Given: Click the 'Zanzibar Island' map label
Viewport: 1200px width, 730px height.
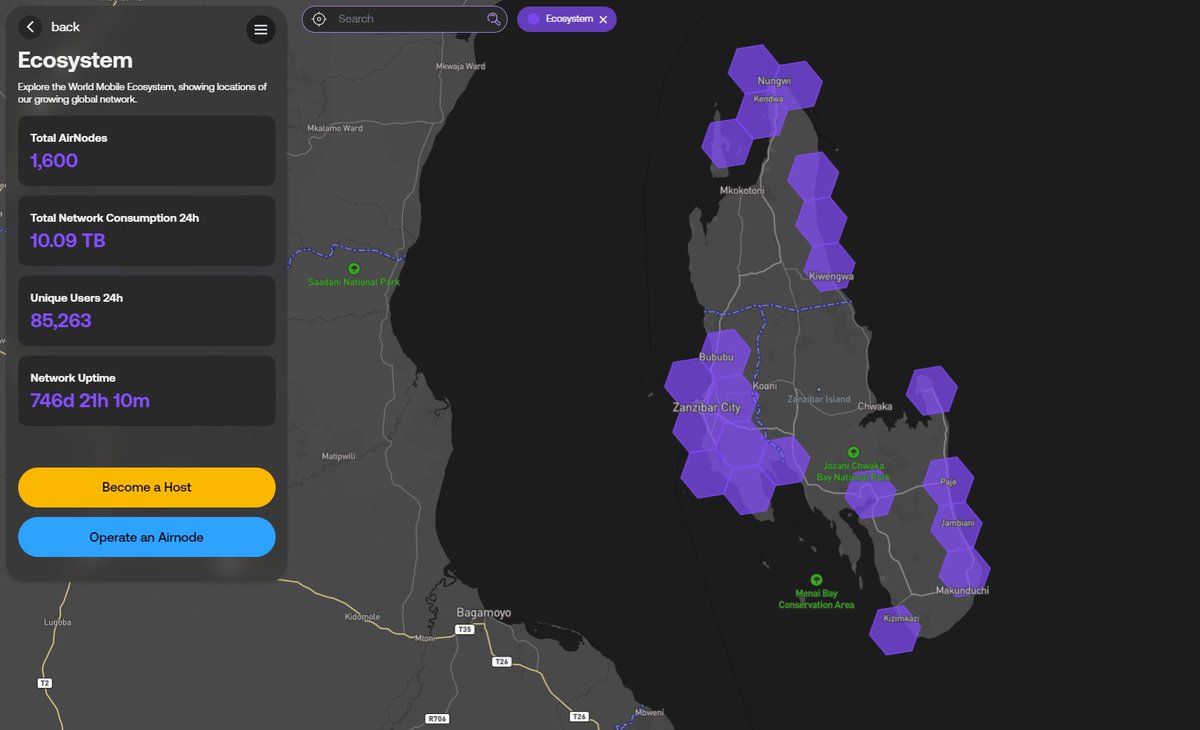Looking at the screenshot, I should click(x=819, y=399).
